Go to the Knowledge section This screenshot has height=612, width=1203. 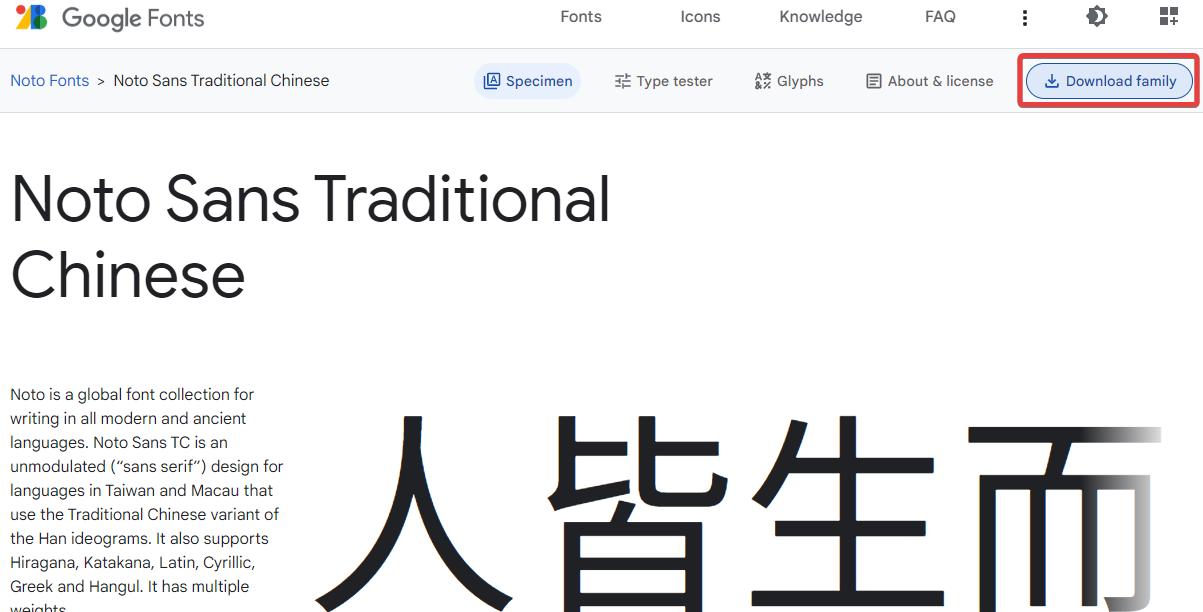821,17
